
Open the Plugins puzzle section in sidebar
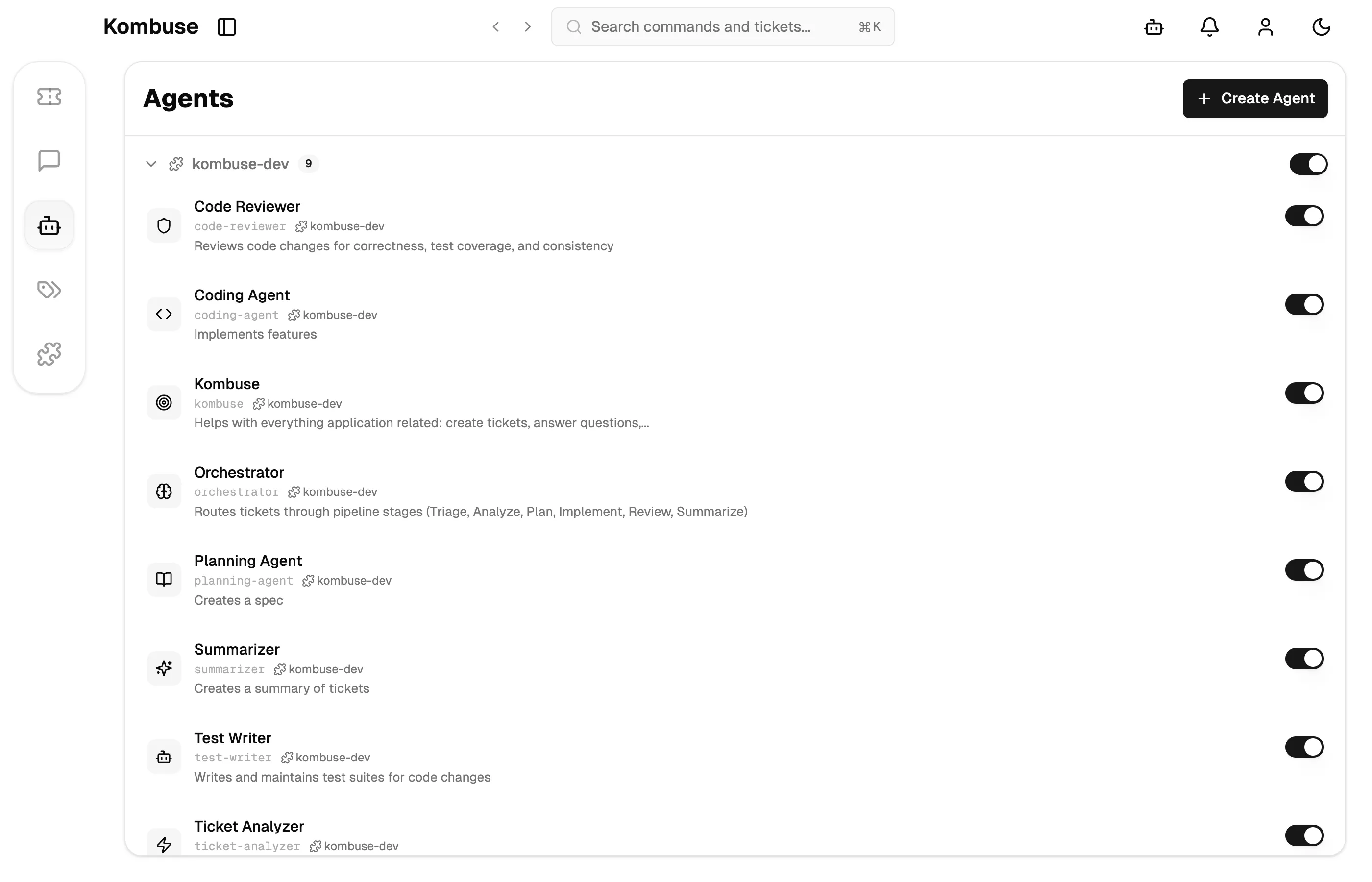[x=49, y=354]
